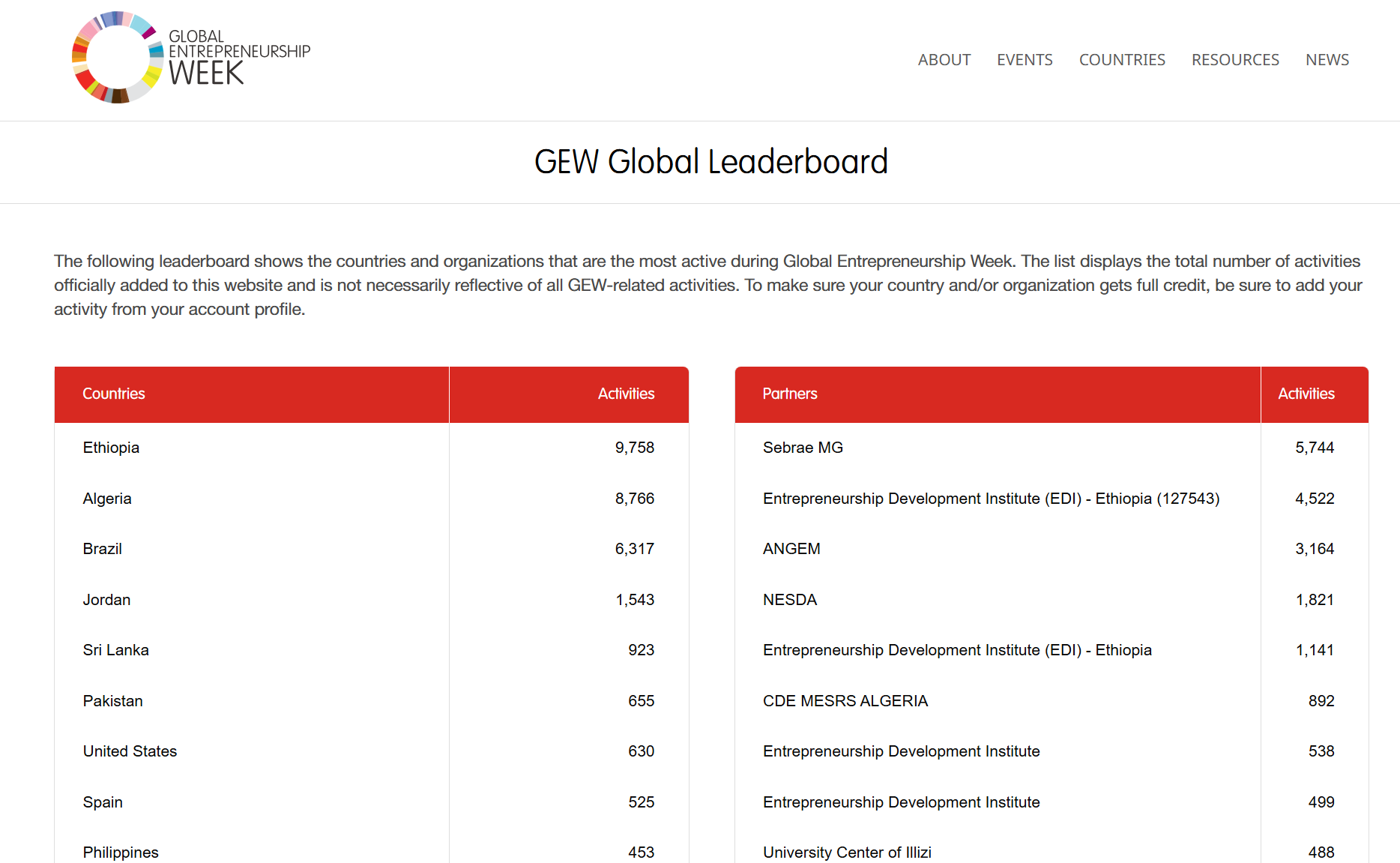
Task: Click the CDE MESRS ALGERIA partner
Action: click(x=845, y=701)
